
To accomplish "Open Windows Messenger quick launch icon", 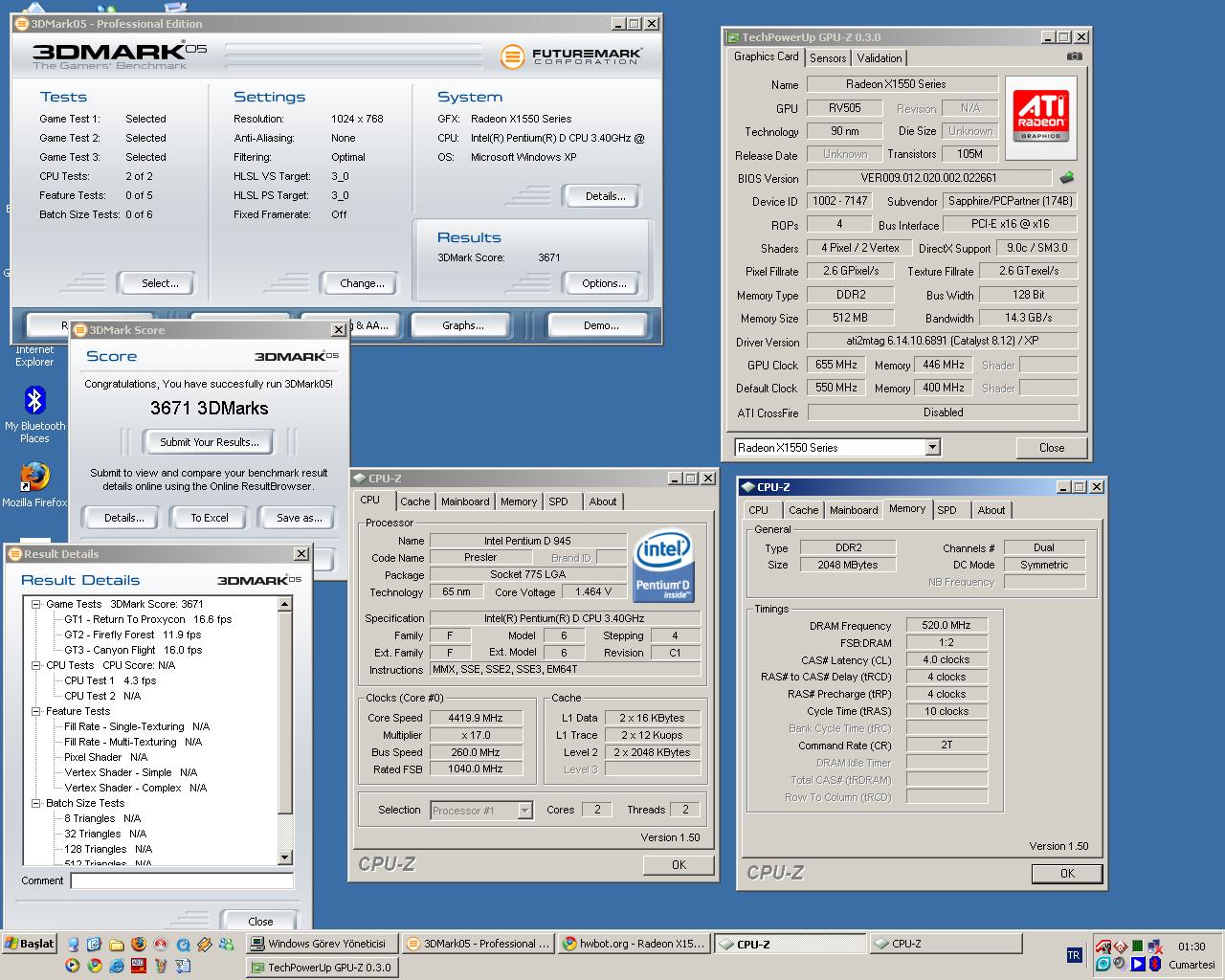I will [x=226, y=944].
